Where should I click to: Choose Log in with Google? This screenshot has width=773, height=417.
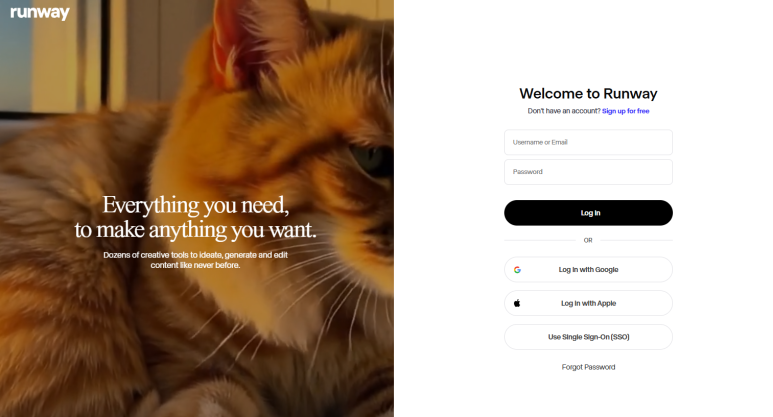(x=588, y=270)
